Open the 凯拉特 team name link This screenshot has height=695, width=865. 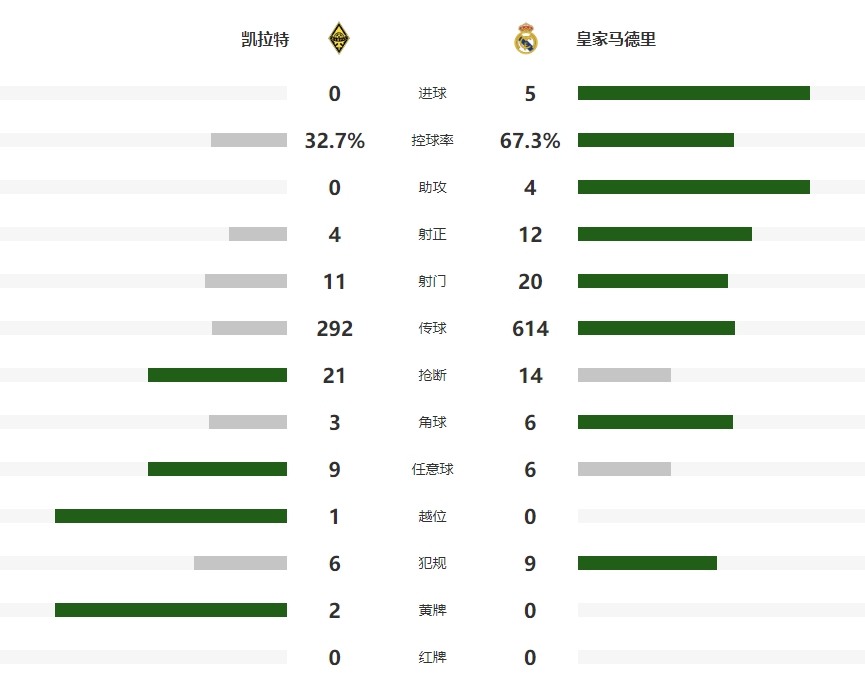click(x=265, y=40)
